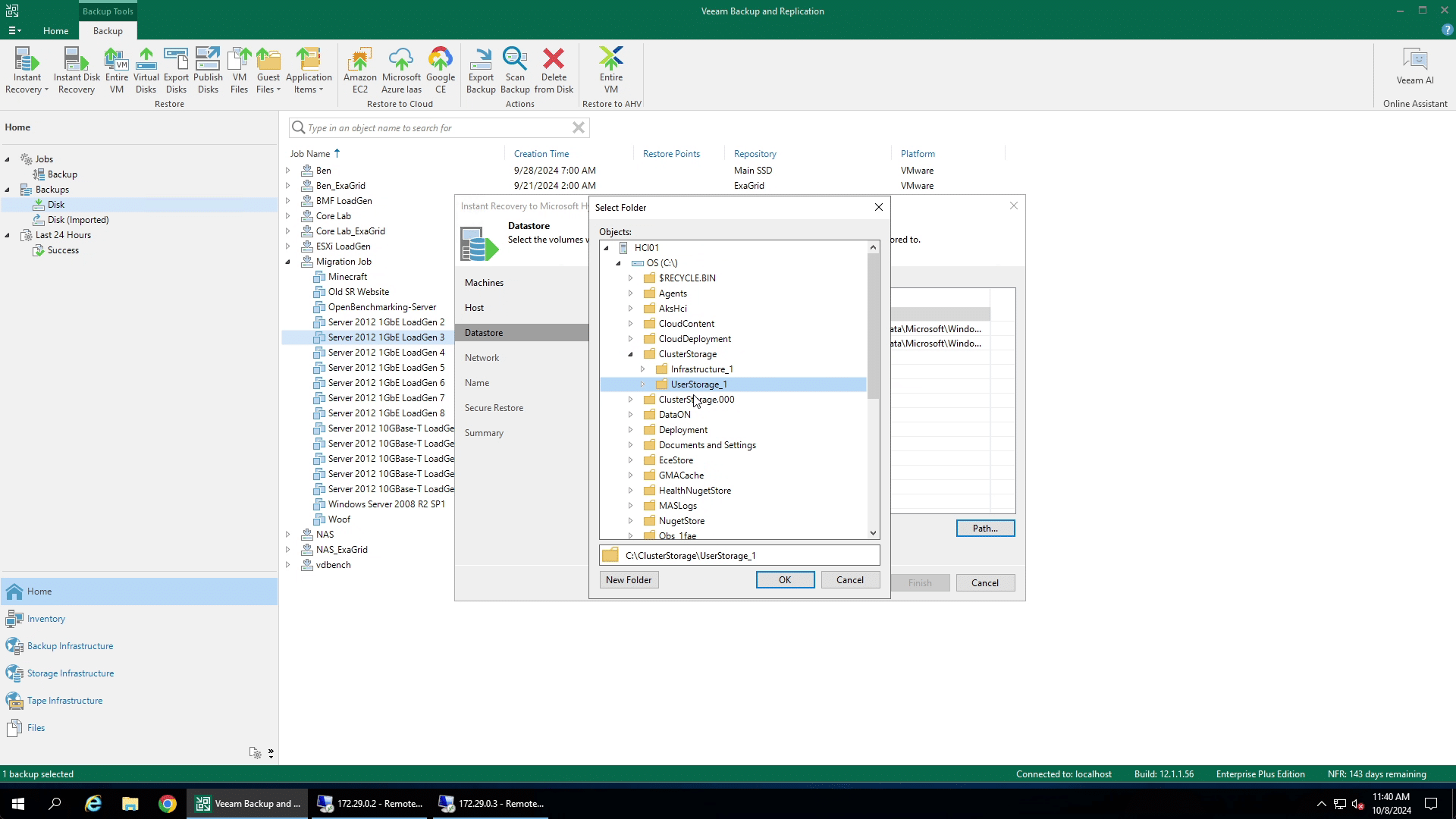The image size is (1456, 819).
Task: Collapse the Migration Job backup
Action: 288,262
